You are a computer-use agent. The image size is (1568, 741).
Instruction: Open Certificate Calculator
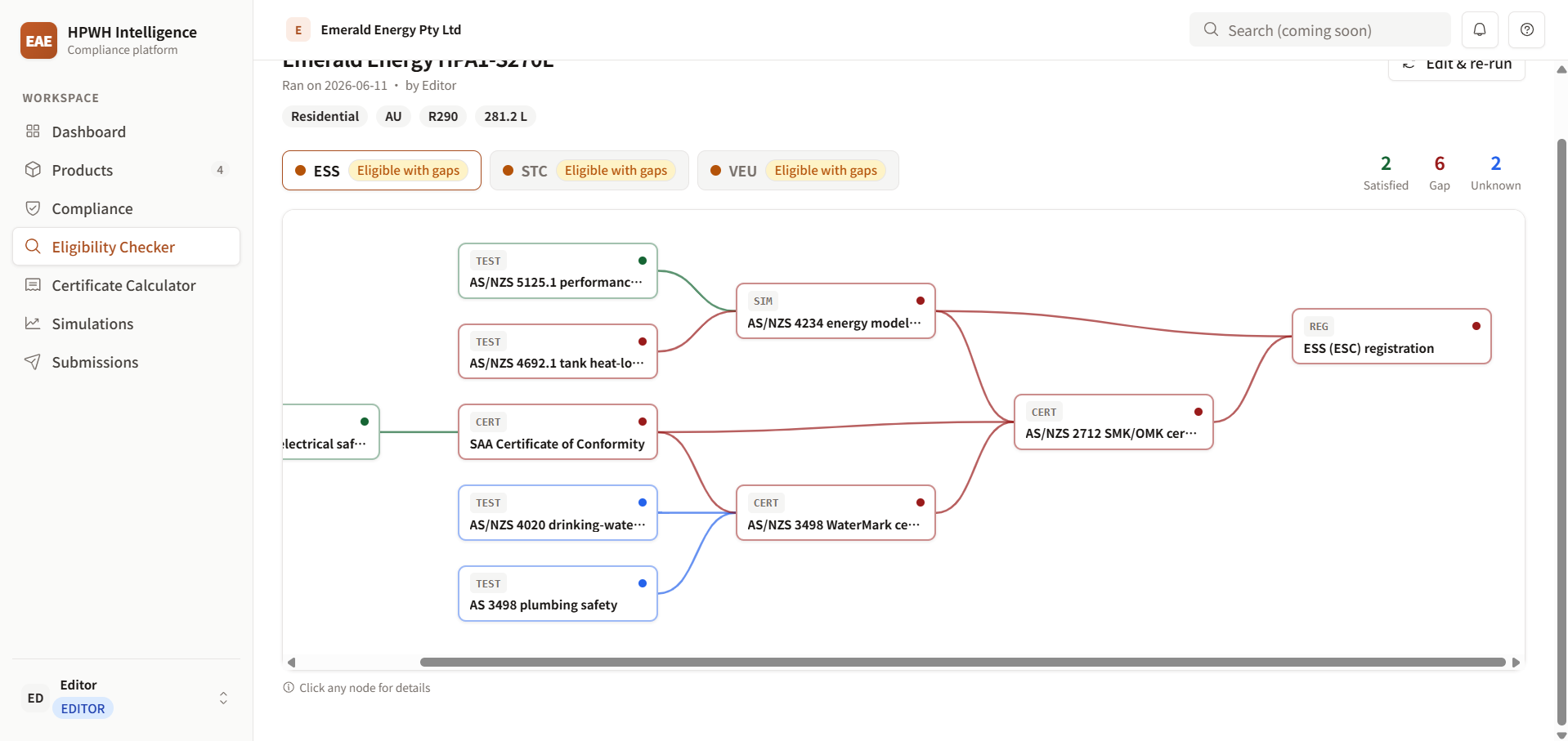(126, 285)
